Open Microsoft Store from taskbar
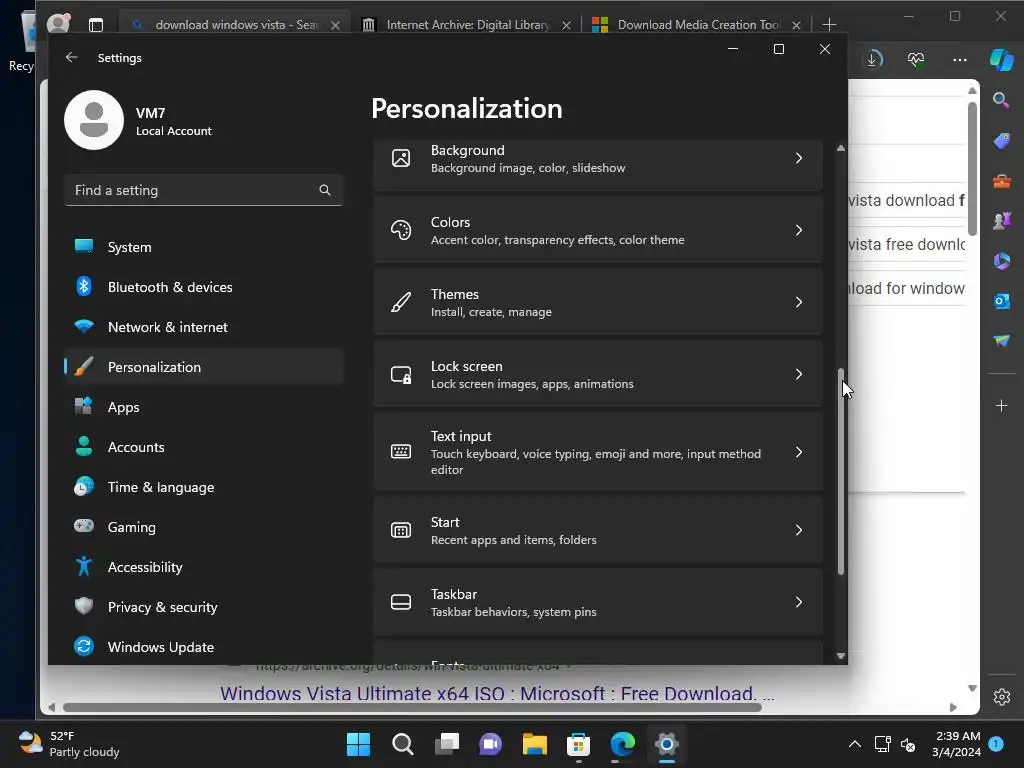1024x768 pixels. coord(578,744)
